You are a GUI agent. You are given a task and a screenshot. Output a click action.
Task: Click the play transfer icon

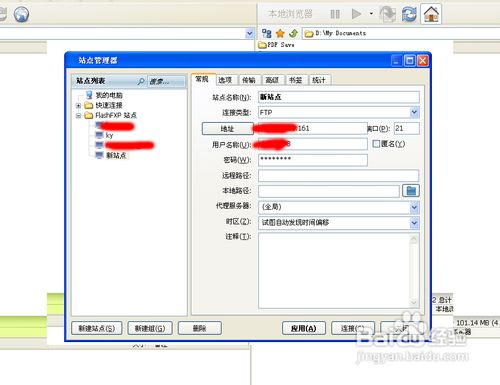tap(356, 14)
